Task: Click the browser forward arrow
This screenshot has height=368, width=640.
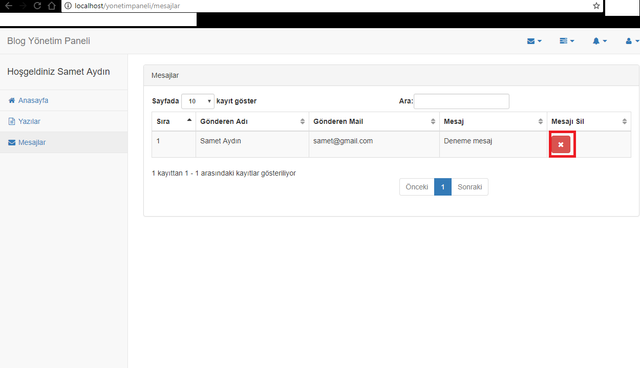Action: click(23, 6)
